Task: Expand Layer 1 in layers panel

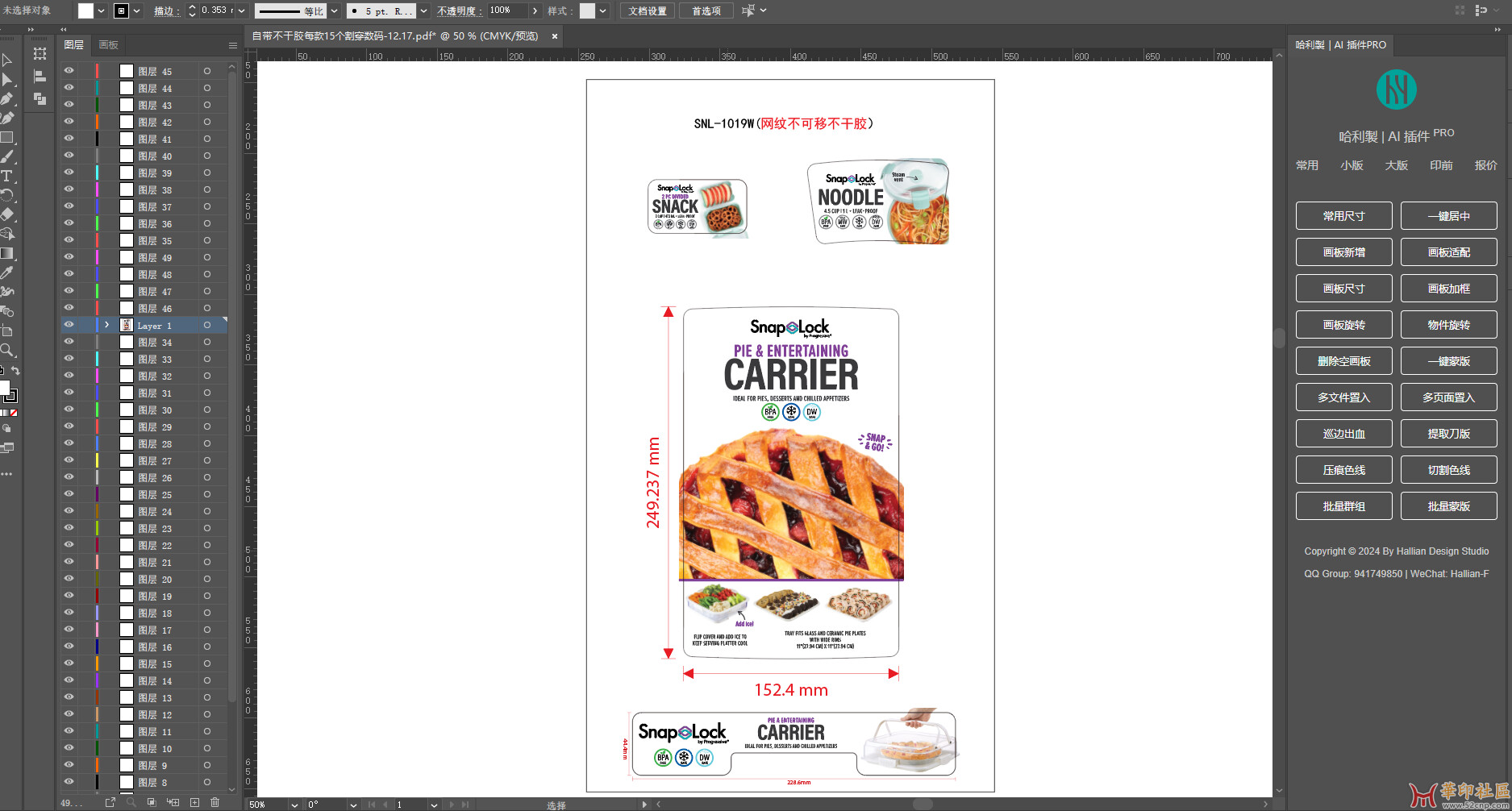Action: pyautogui.click(x=106, y=325)
